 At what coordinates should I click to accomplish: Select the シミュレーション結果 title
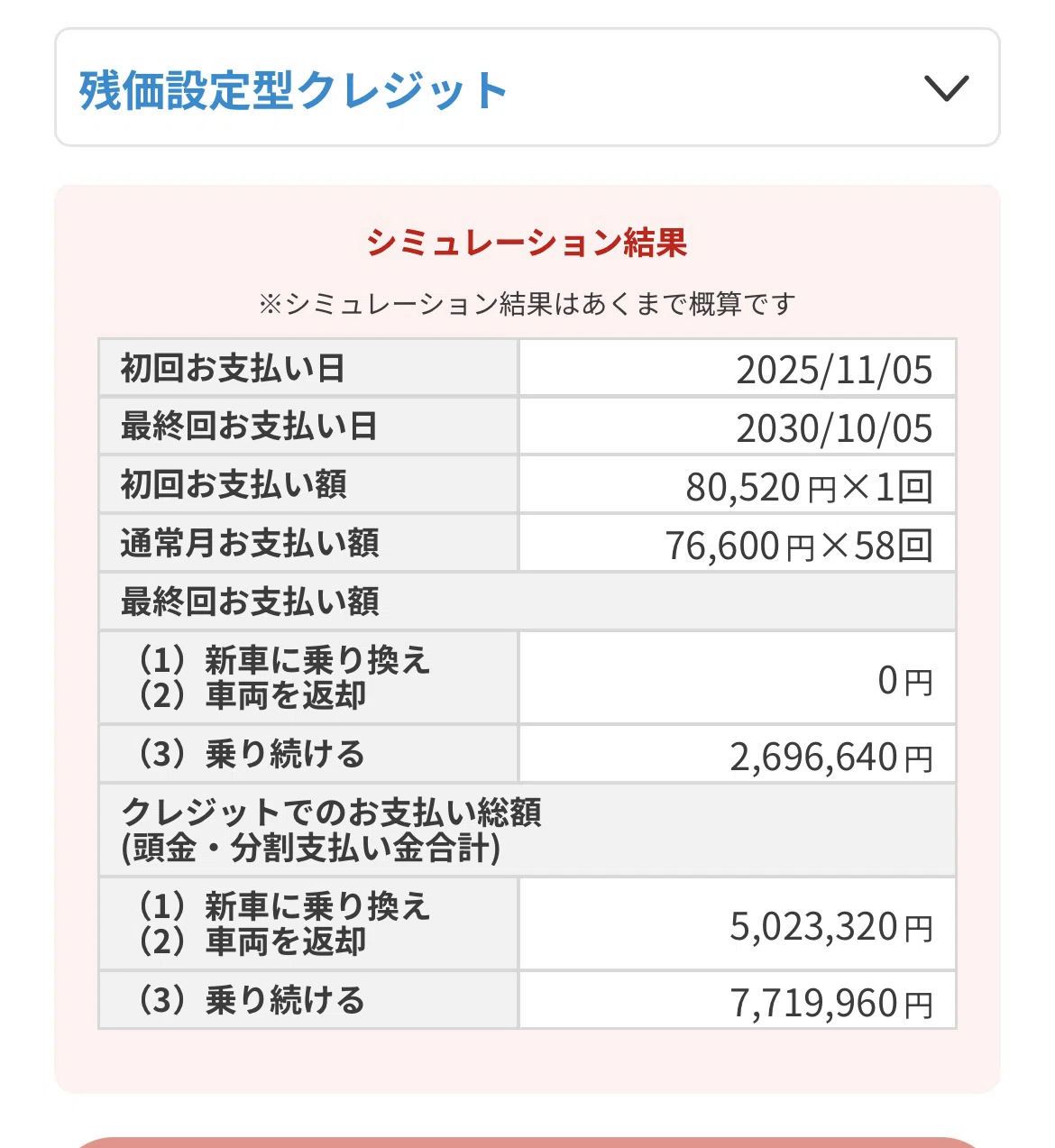527,243
